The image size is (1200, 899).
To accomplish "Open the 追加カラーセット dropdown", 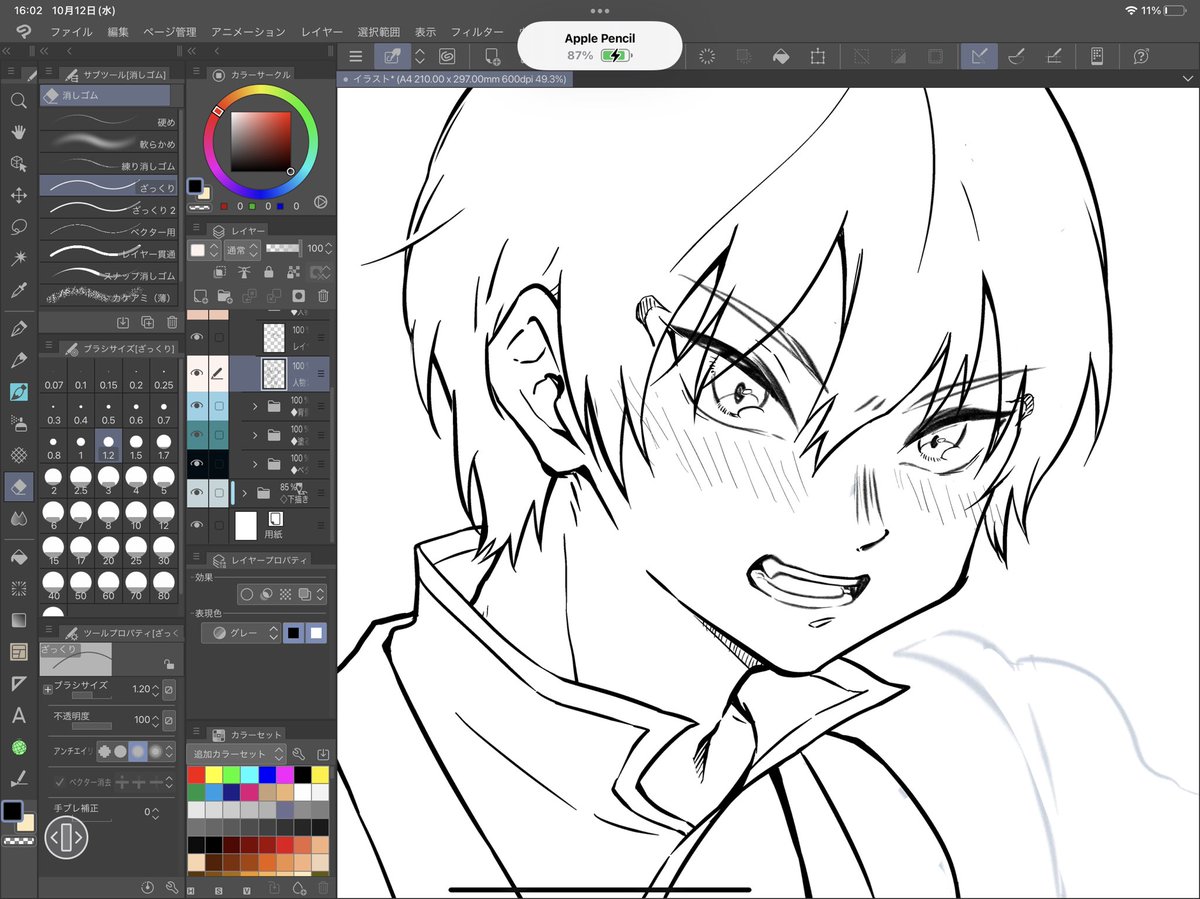I will click(236, 754).
